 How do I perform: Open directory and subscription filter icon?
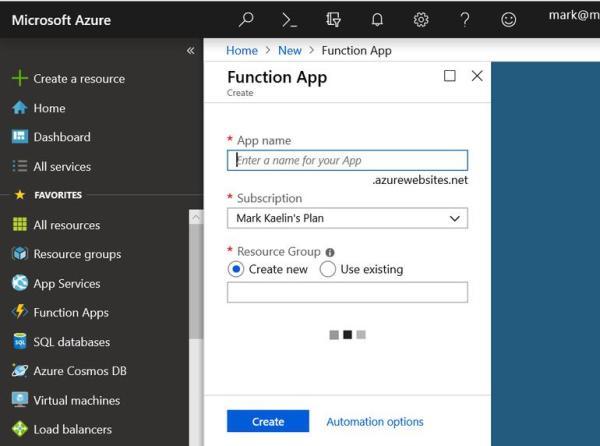pyautogui.click(x=333, y=20)
